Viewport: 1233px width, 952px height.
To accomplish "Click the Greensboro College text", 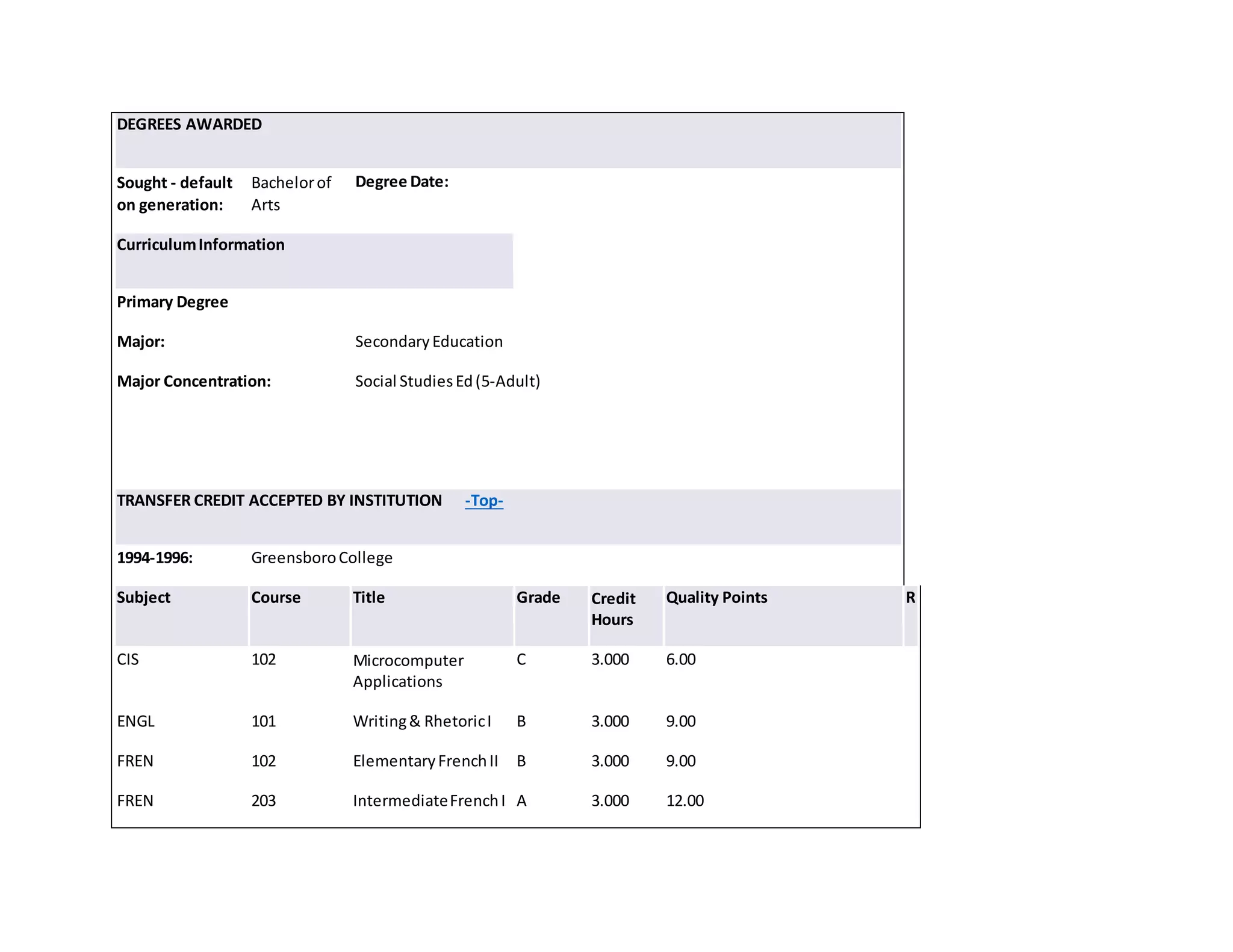I will tap(321, 558).
